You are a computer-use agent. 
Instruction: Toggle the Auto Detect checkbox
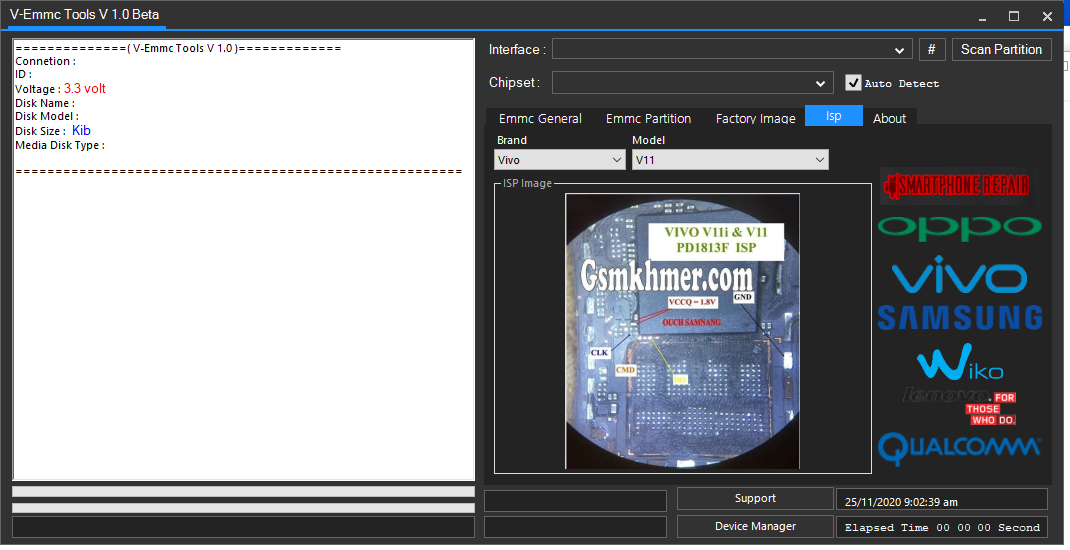tap(853, 83)
